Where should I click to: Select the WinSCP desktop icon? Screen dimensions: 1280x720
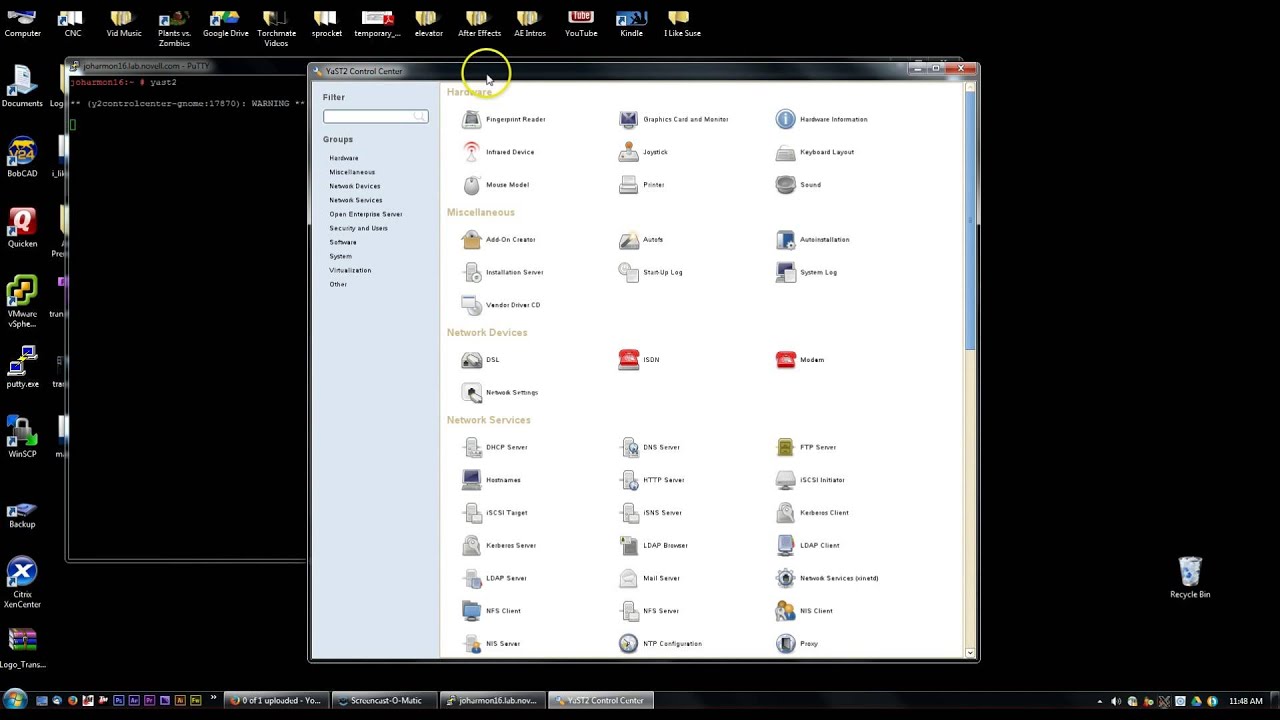coord(22,437)
